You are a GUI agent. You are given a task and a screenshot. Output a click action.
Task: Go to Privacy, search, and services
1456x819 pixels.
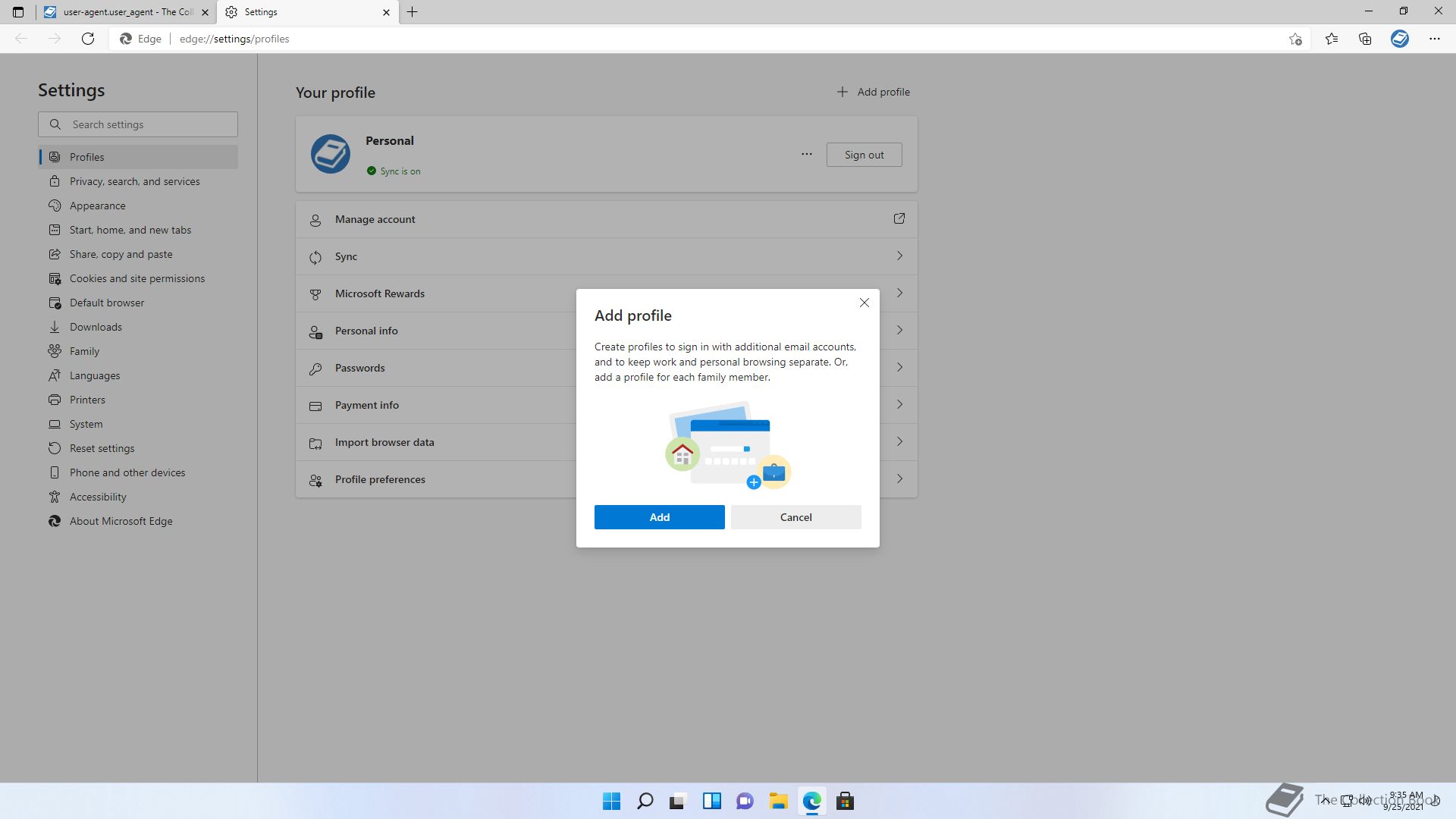point(134,181)
